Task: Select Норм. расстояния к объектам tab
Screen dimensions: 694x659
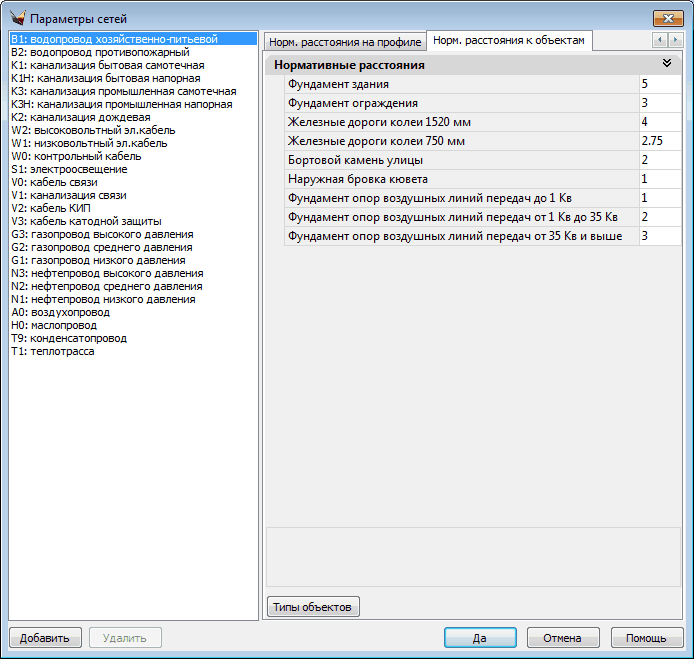Action: click(x=508, y=40)
